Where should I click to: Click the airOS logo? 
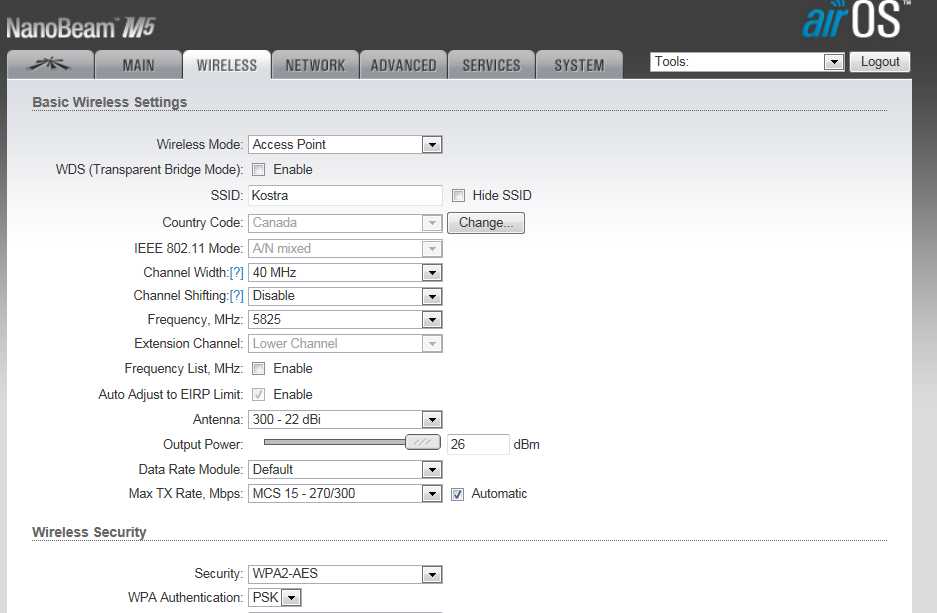(x=855, y=19)
